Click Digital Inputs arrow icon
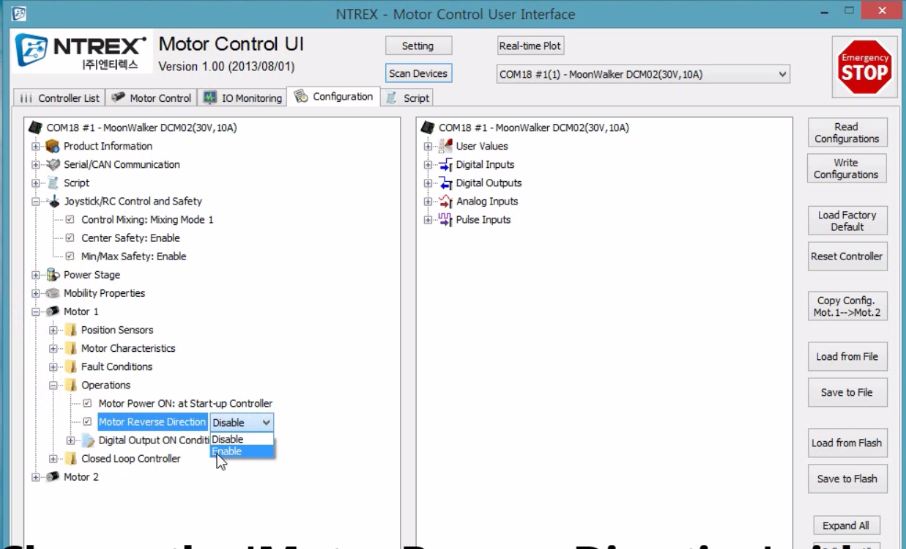This screenshot has height=549, width=906. (445, 165)
